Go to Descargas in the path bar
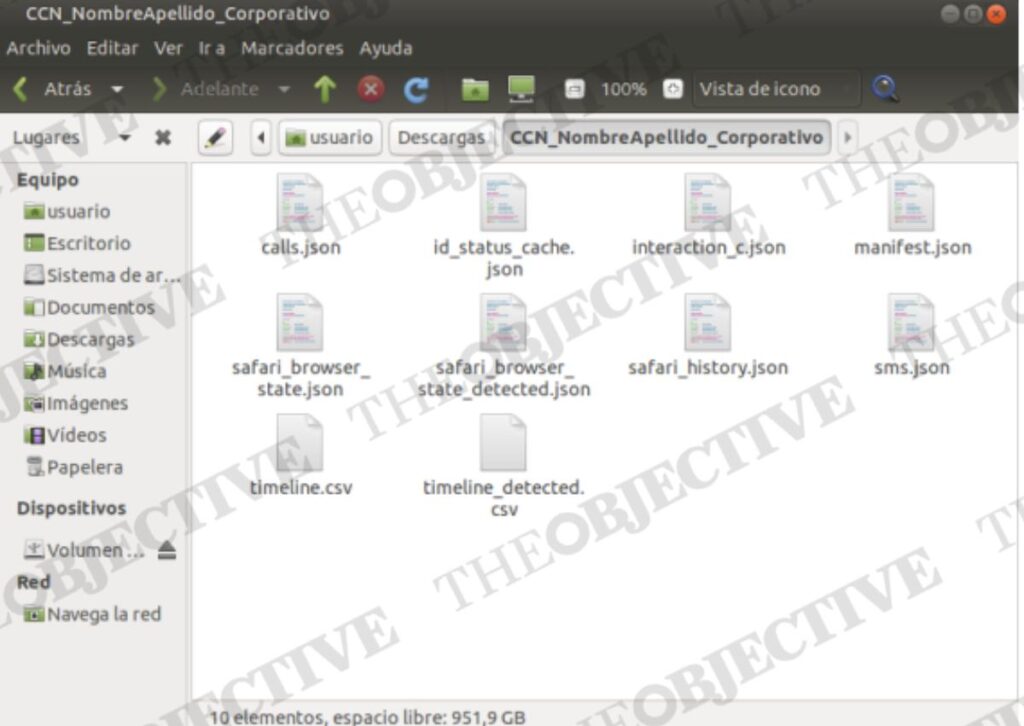The width and height of the screenshot is (1024, 726). pos(441,138)
